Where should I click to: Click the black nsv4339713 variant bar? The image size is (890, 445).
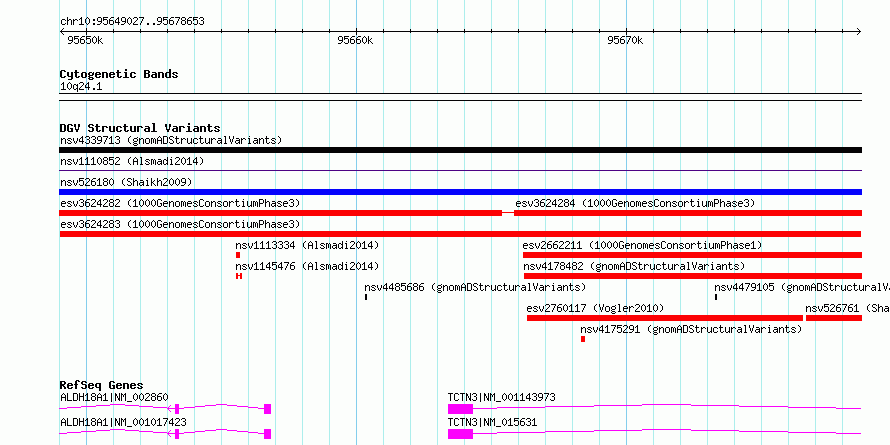[x=460, y=150]
